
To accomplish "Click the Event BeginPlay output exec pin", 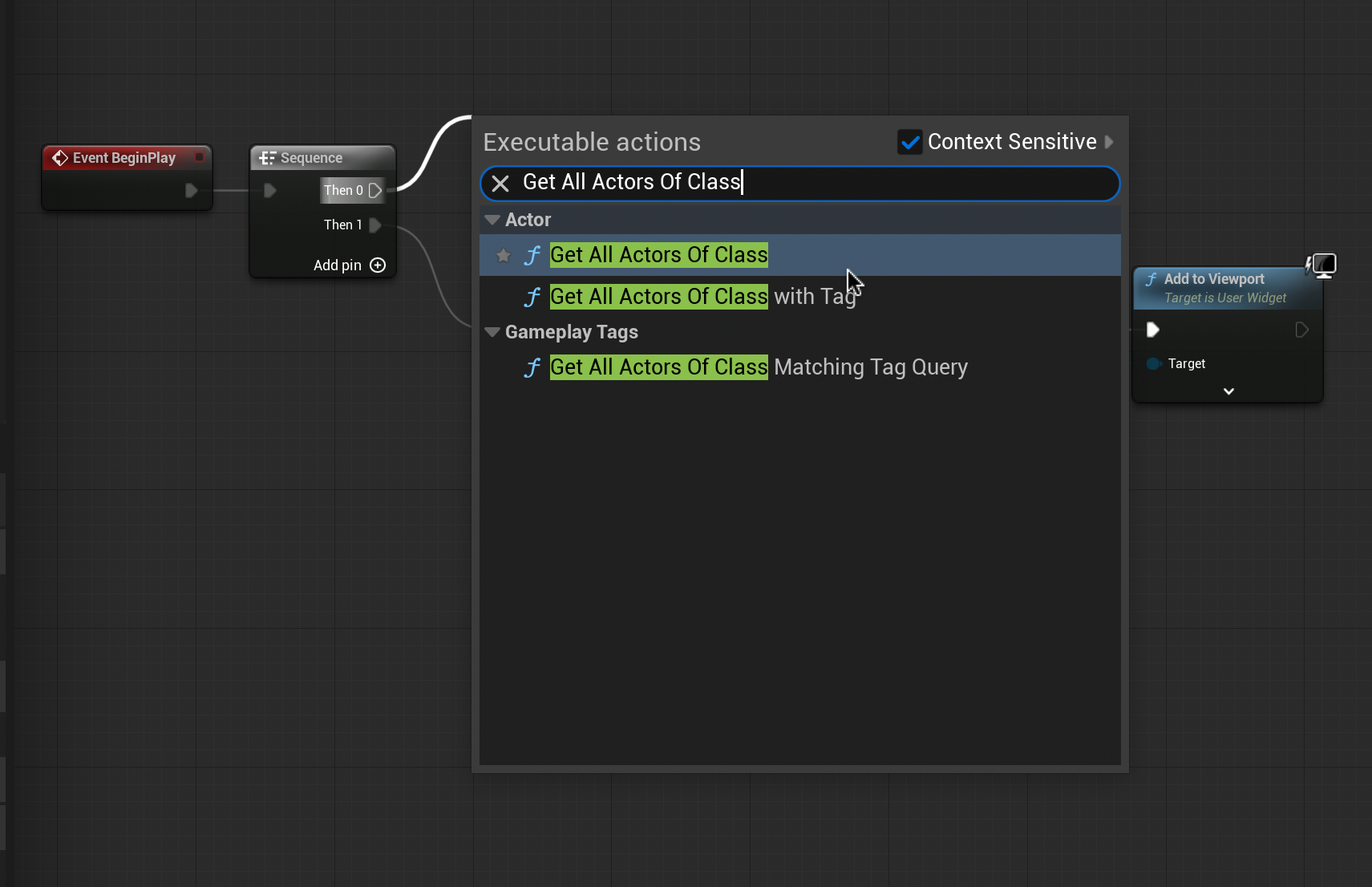I will pos(191,190).
